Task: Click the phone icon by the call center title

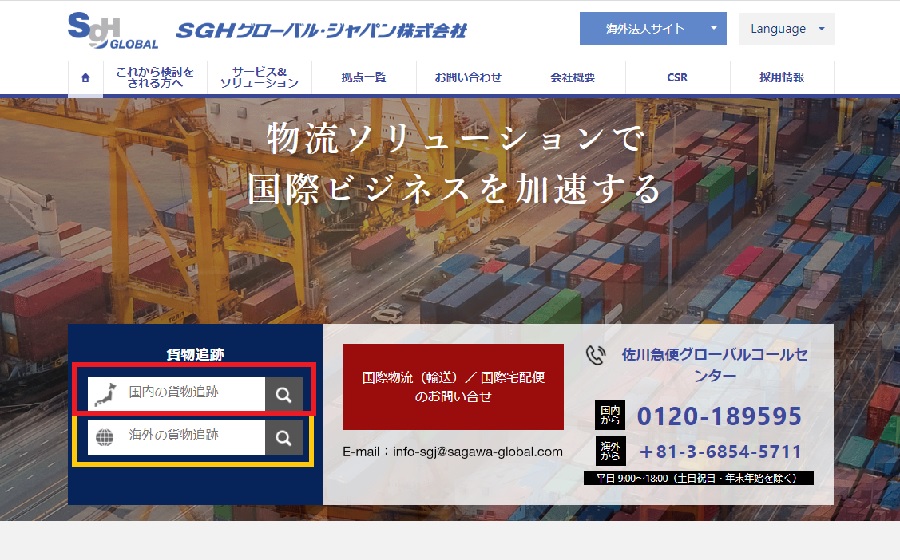Action: [x=596, y=355]
